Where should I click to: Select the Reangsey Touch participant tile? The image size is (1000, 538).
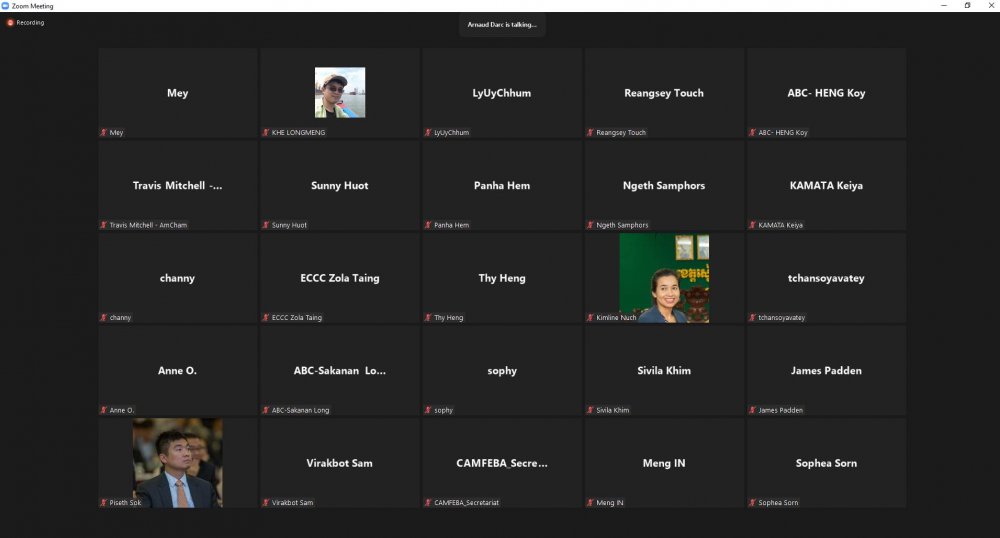(664, 92)
